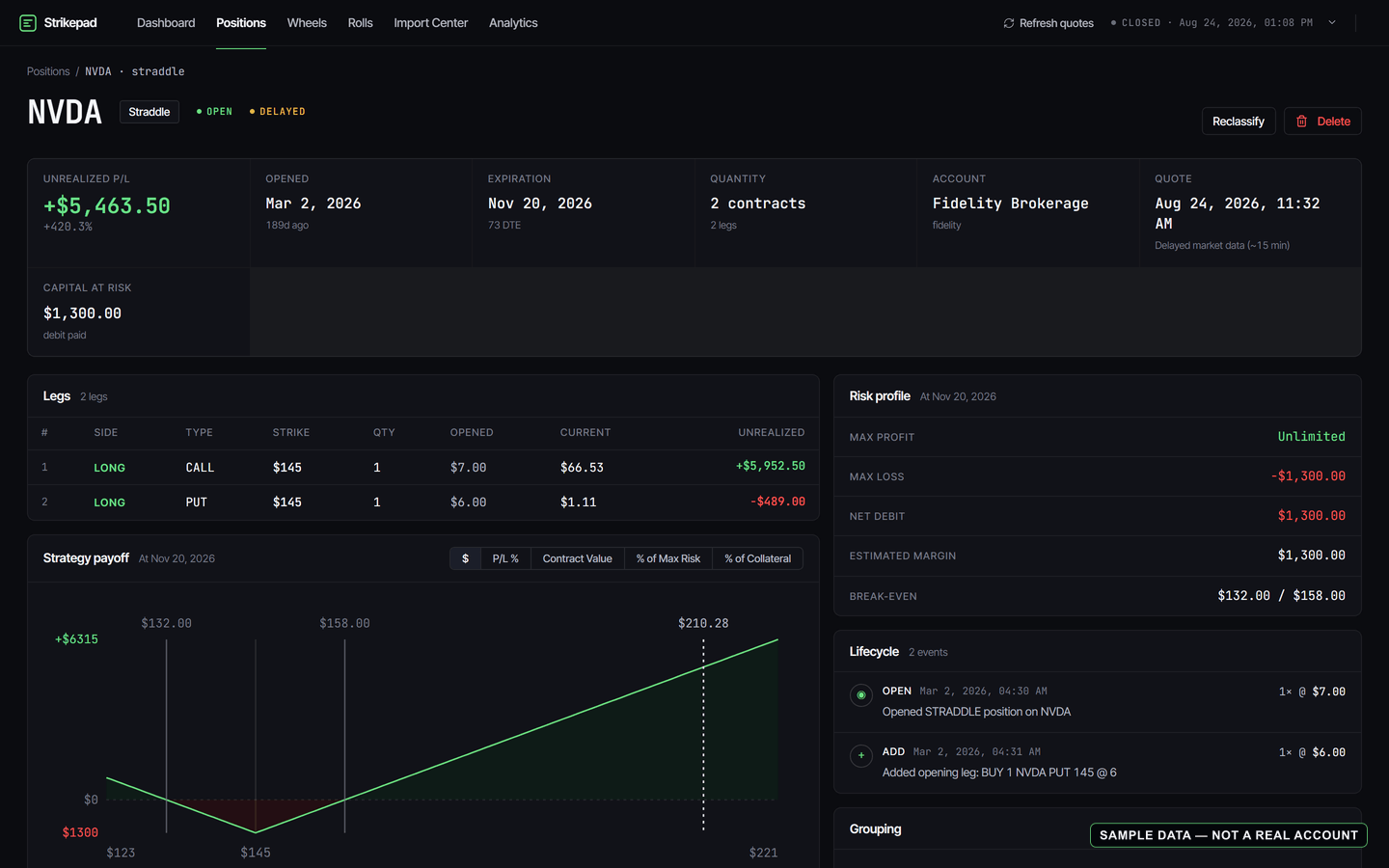
Task: Click the Nov 20, 2026 expiration date
Action: click(540, 203)
